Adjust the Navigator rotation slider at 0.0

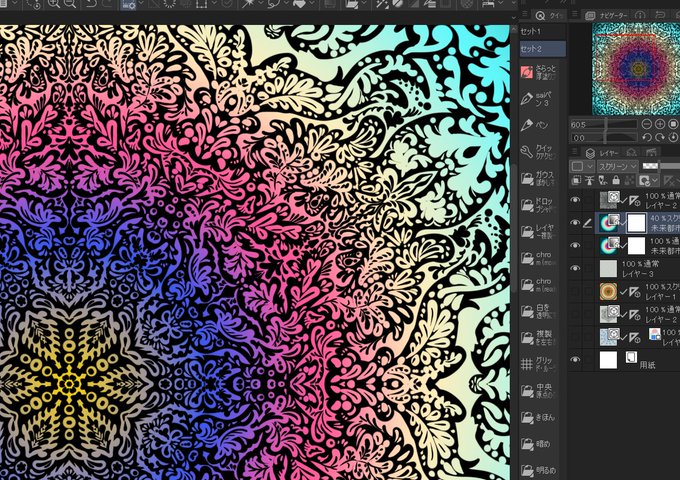(x=604, y=138)
